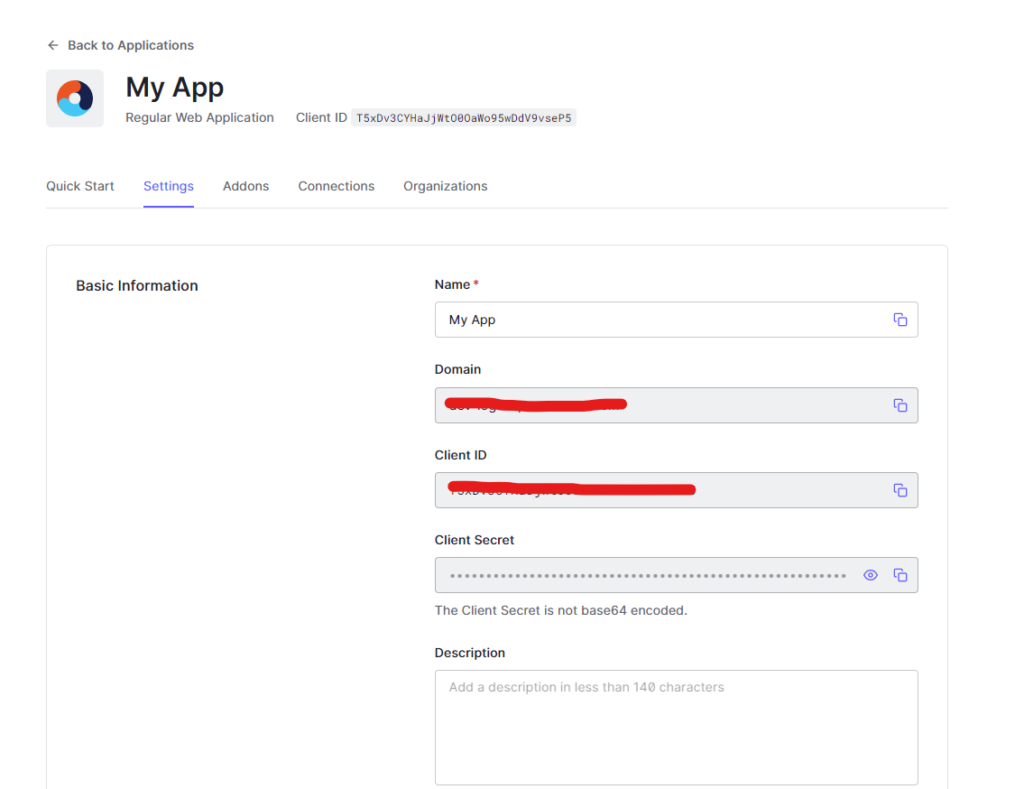The width and height of the screenshot is (1024, 789).
Task: Switch to the Quick Start tab
Action: pos(80,186)
